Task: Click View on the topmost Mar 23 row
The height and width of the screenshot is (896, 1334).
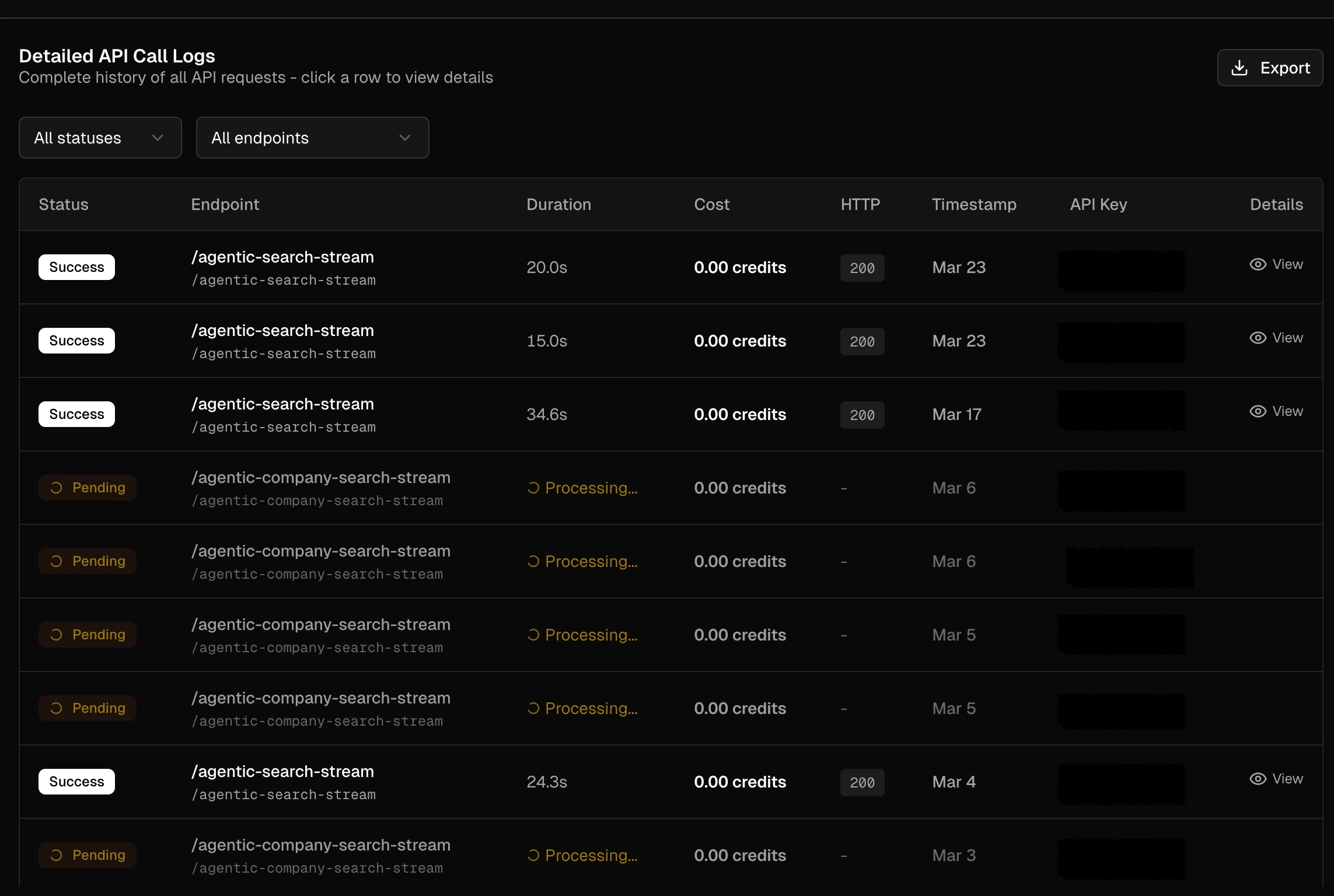Action: tap(1287, 264)
